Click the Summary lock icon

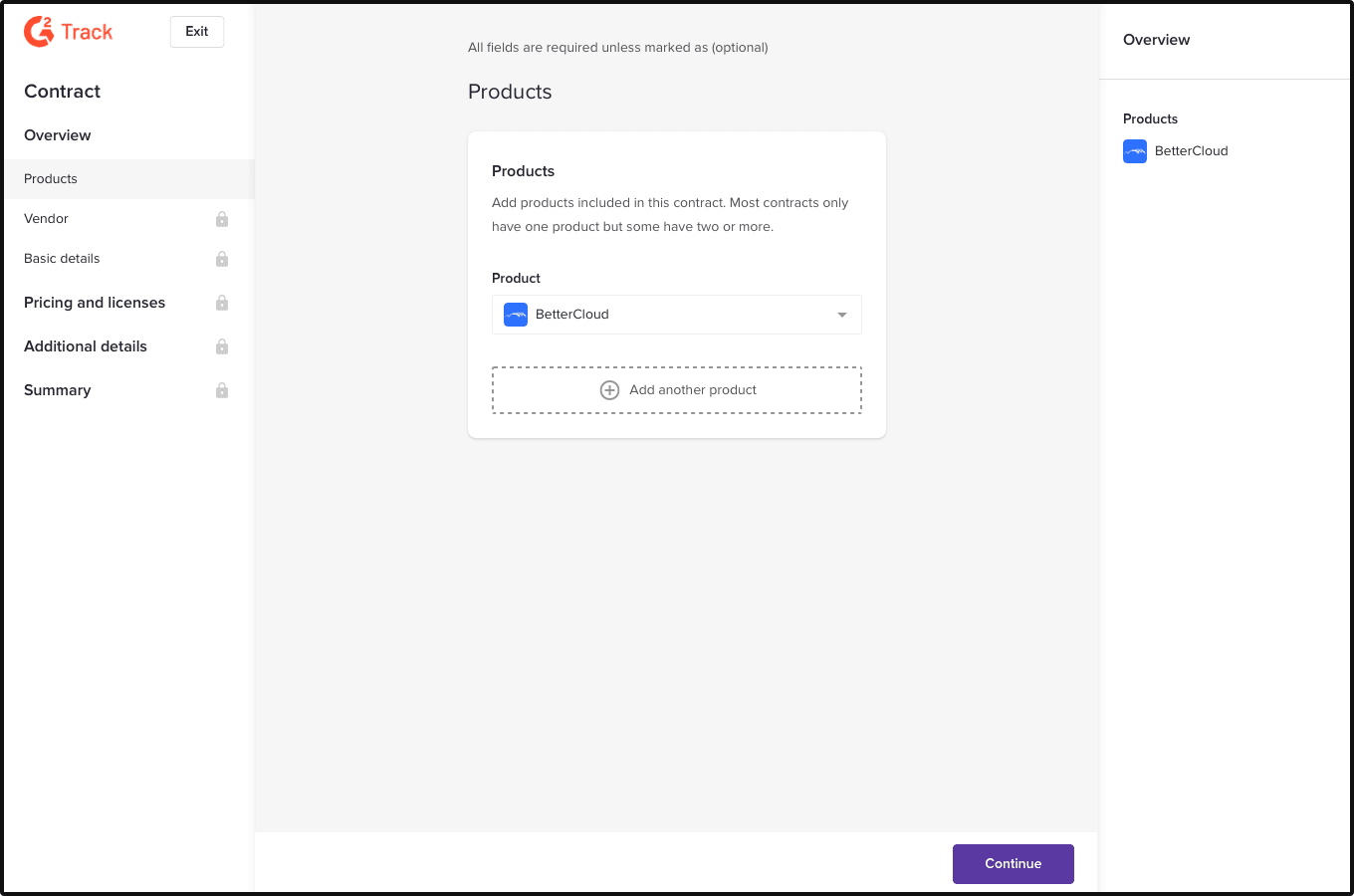pyautogui.click(x=222, y=390)
